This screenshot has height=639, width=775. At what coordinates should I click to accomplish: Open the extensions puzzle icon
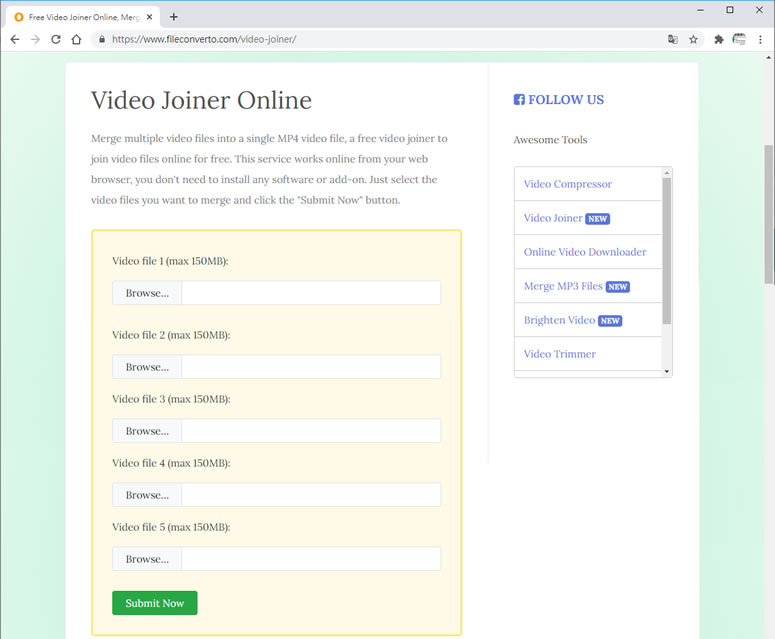click(718, 40)
